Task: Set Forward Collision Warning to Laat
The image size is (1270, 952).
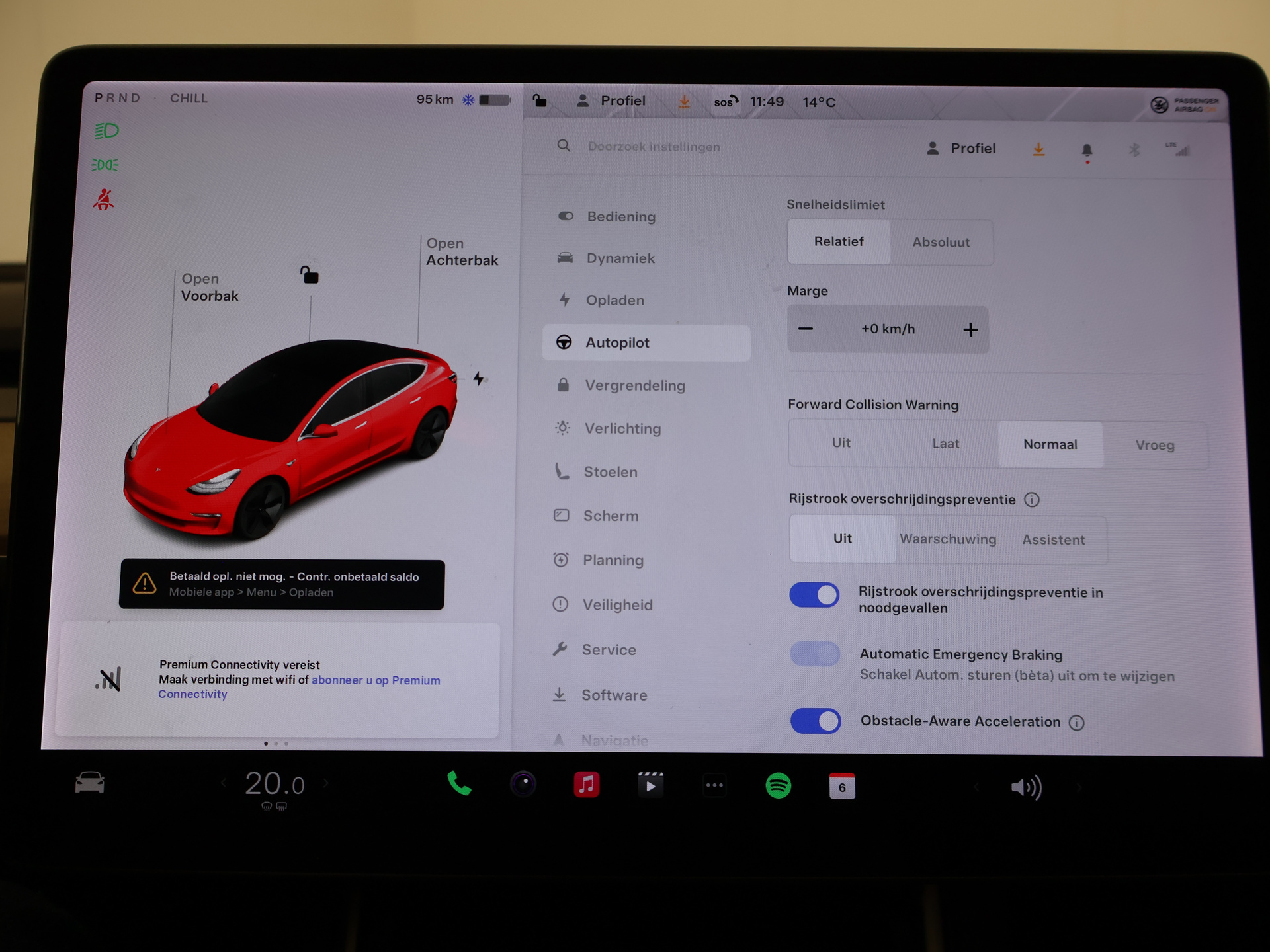Action: click(x=946, y=444)
